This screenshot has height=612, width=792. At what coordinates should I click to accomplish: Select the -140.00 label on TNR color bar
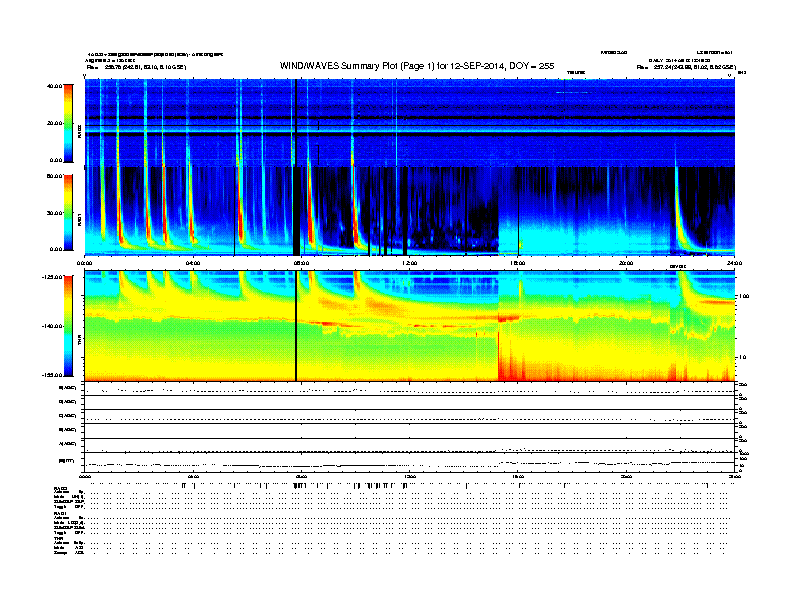pos(53,326)
